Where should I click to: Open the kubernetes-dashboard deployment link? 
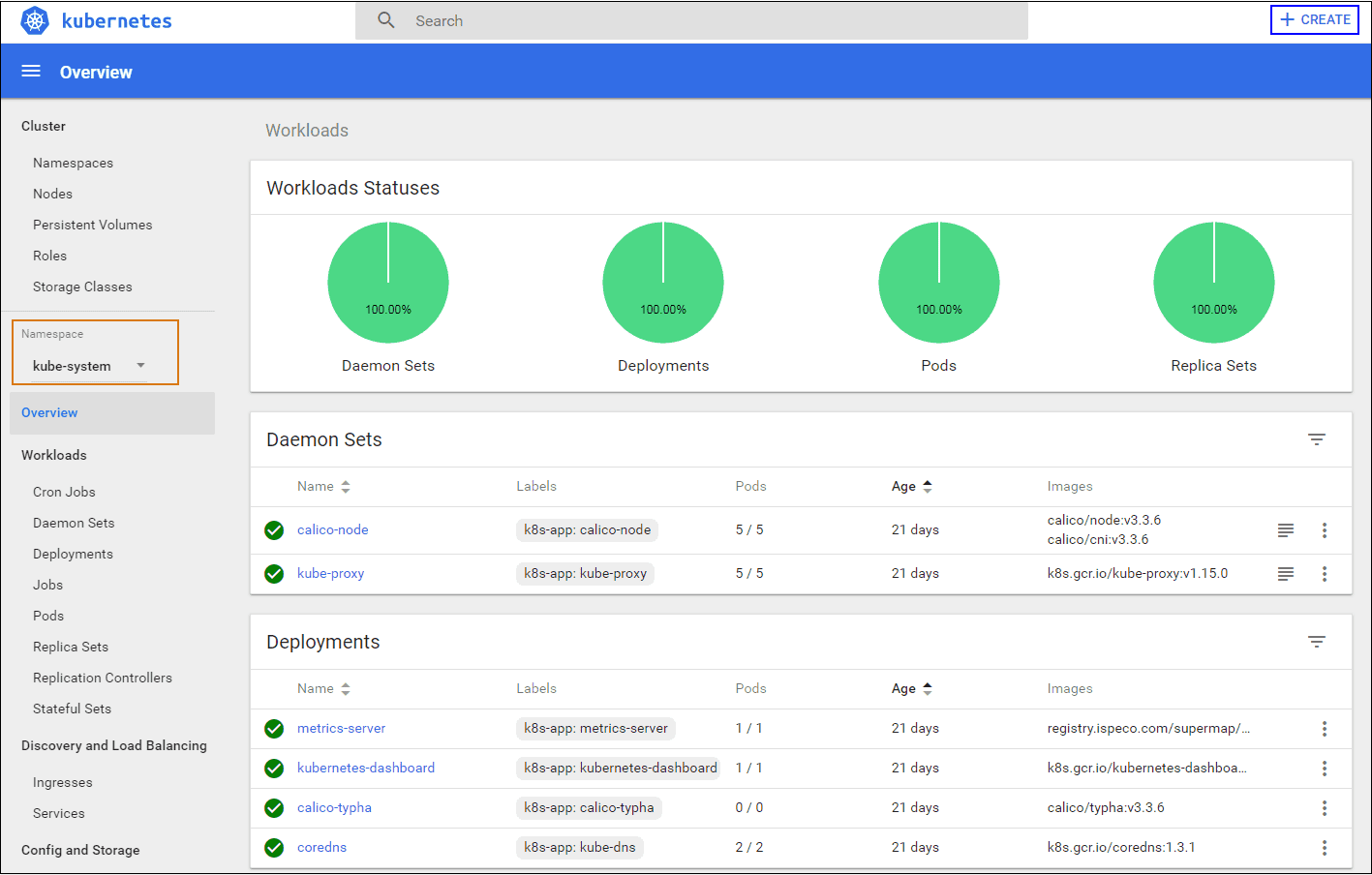tap(366, 769)
